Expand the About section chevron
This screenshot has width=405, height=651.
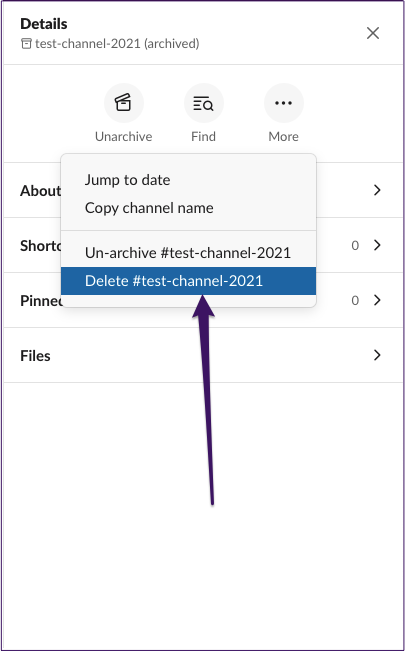pyautogui.click(x=377, y=190)
